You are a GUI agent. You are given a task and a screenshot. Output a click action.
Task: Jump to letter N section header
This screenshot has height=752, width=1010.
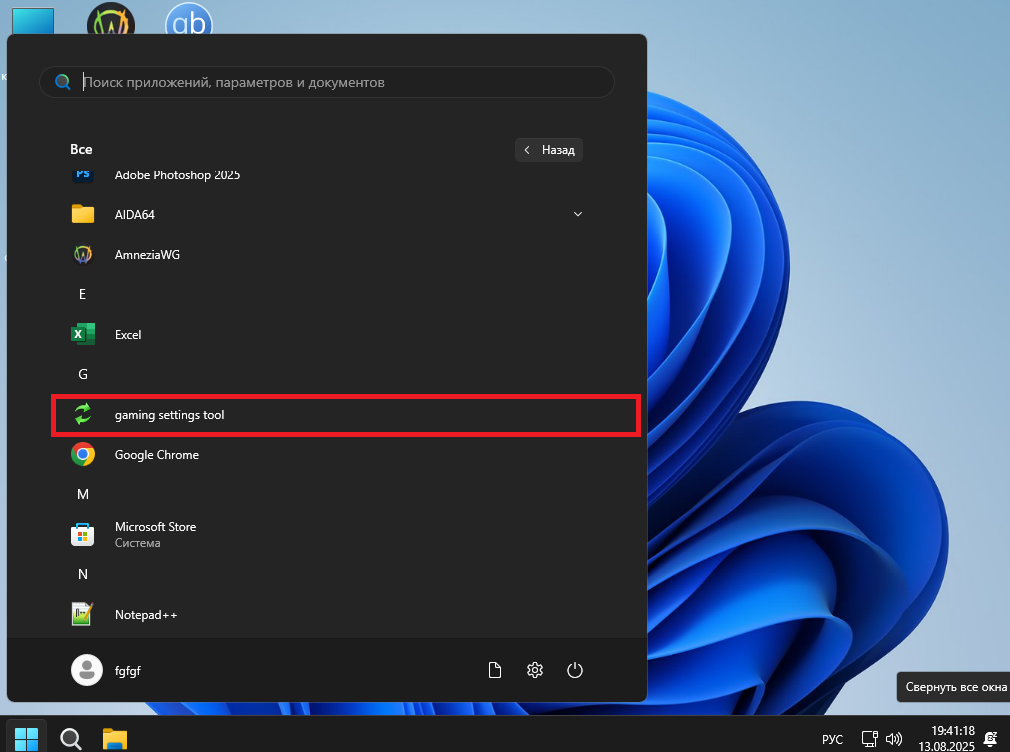click(82, 574)
